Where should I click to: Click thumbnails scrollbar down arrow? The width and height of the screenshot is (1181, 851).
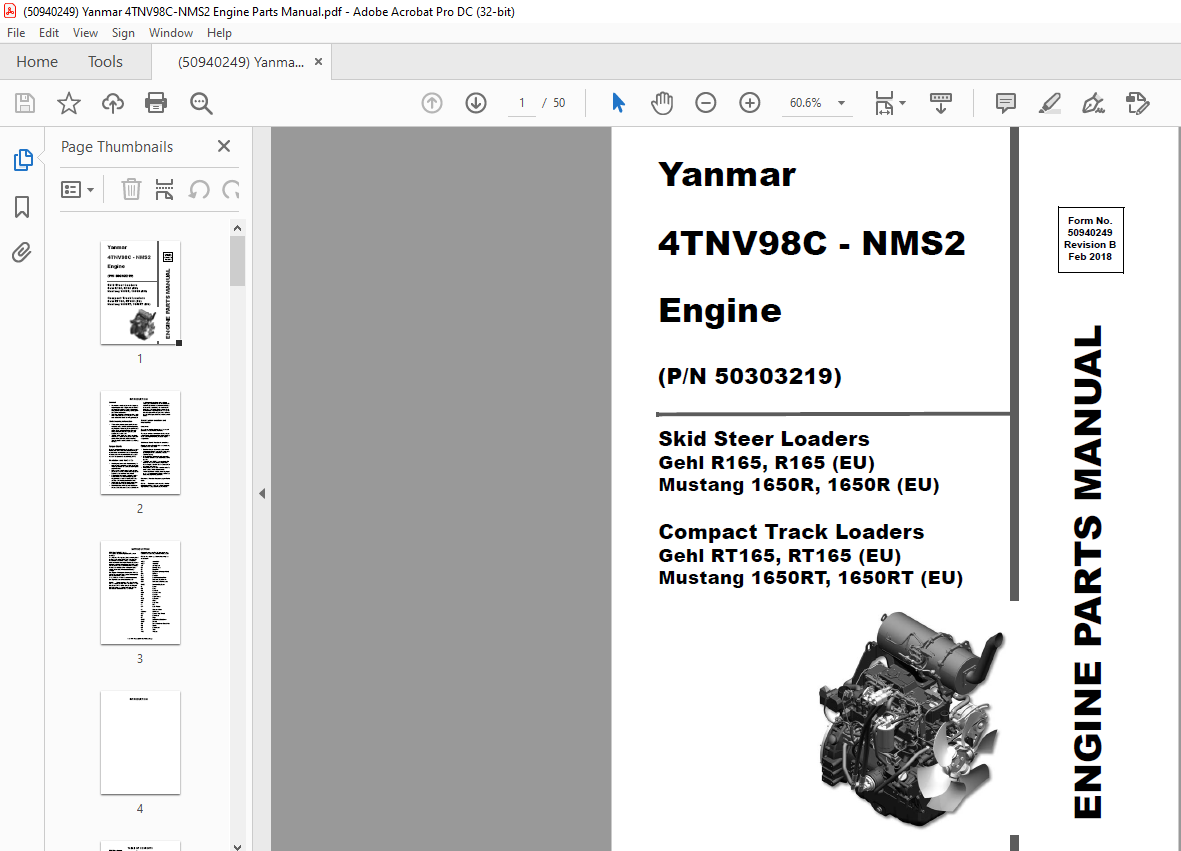pyautogui.click(x=237, y=846)
